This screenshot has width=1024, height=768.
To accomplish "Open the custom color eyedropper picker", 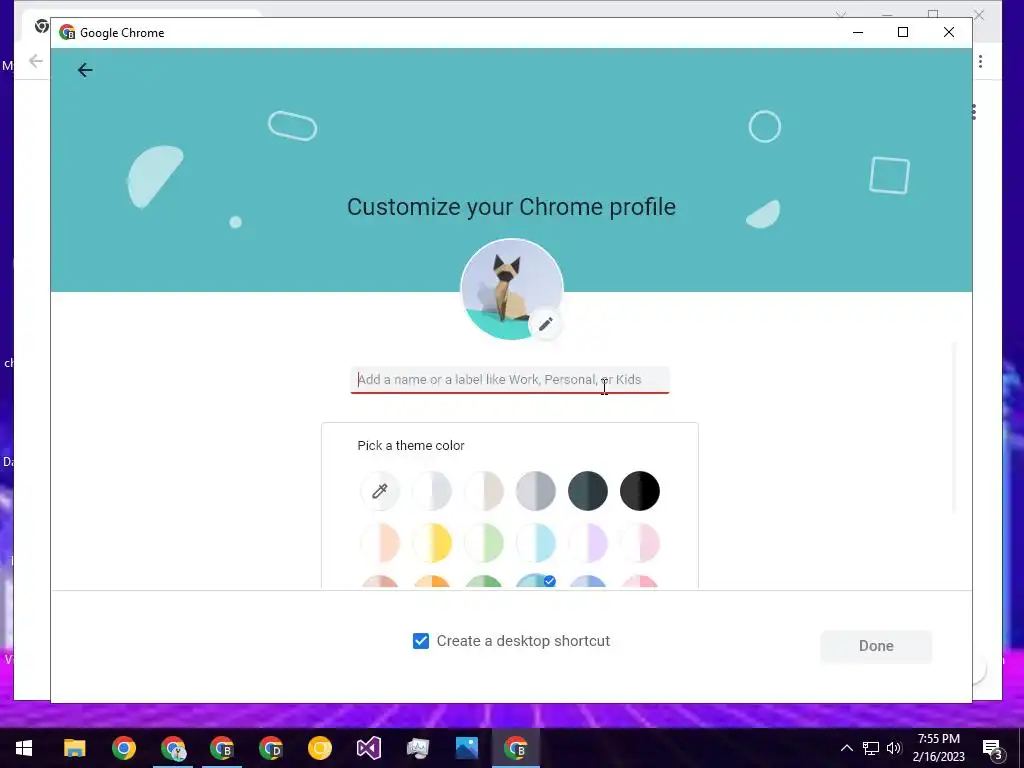I will point(380,490).
